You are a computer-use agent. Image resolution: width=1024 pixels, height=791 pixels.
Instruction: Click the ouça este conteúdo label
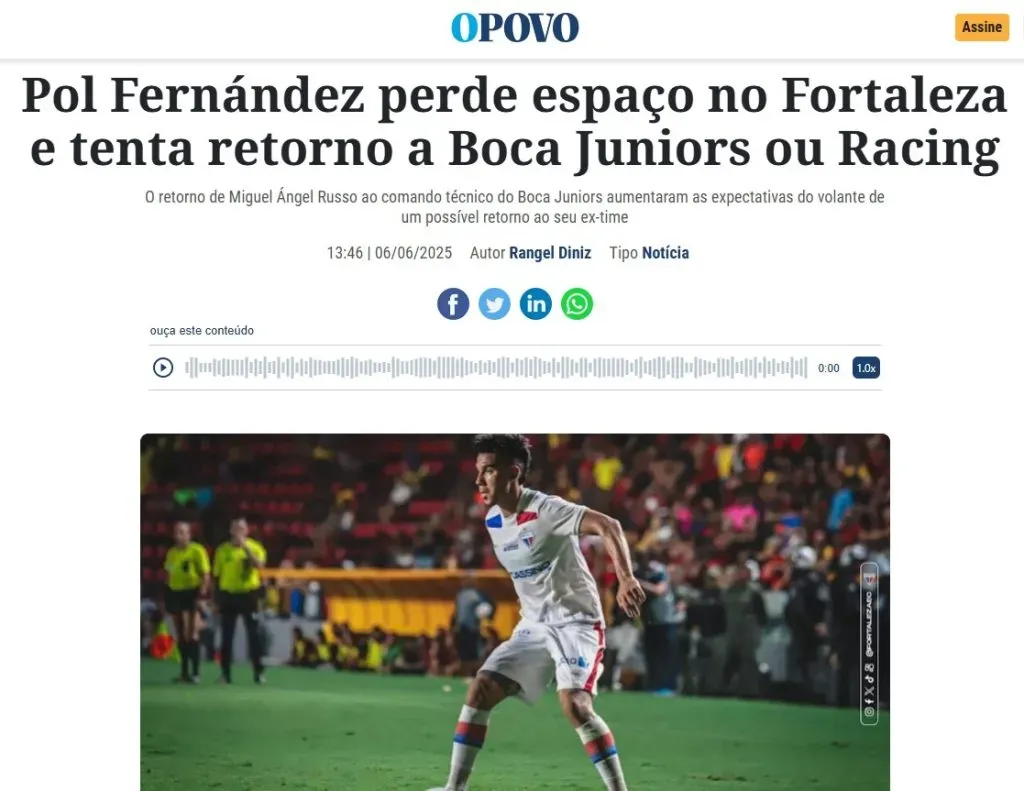(202, 331)
